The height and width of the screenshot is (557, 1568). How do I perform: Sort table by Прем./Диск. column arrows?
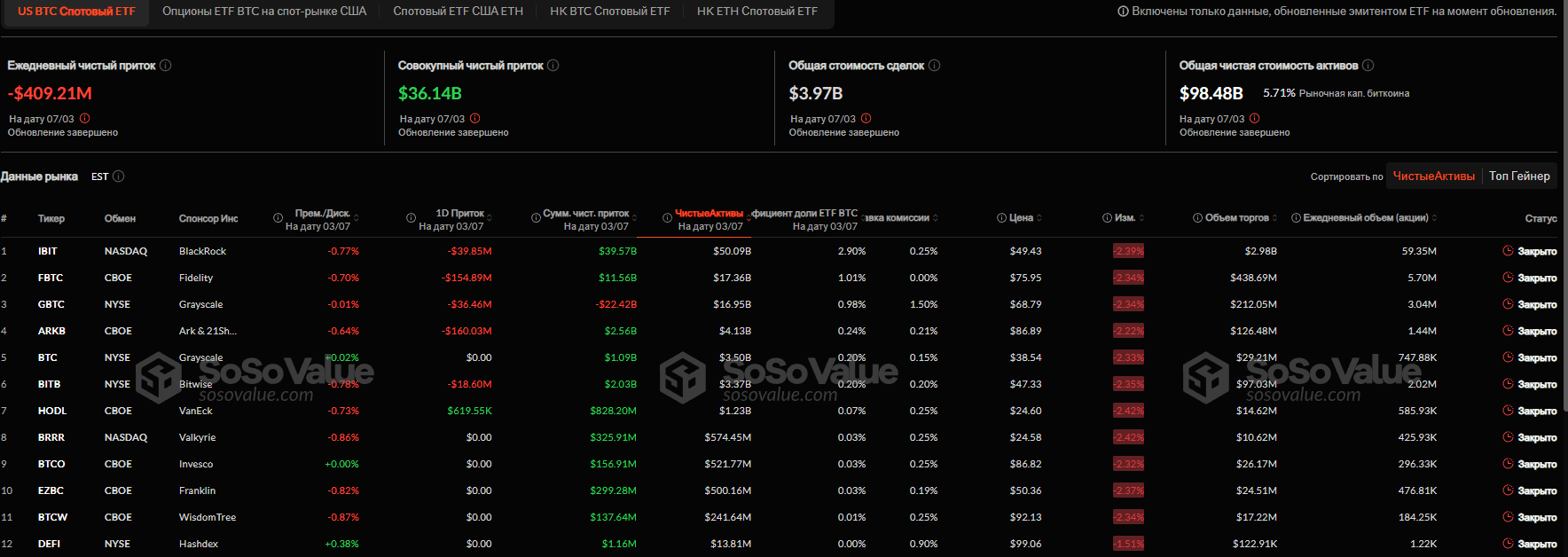tap(358, 217)
